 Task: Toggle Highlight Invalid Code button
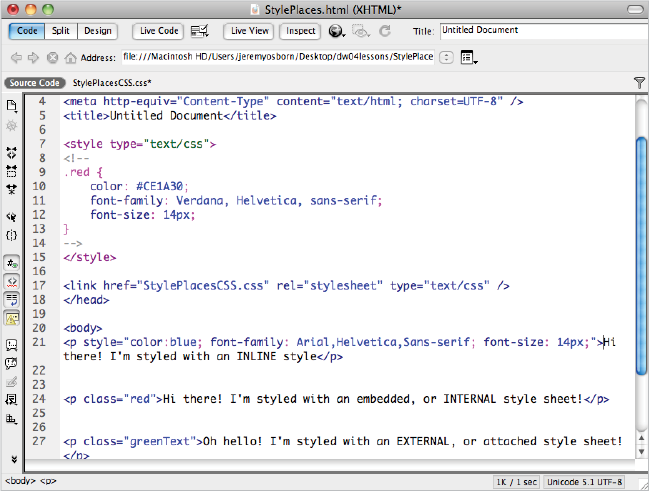coord(12,282)
